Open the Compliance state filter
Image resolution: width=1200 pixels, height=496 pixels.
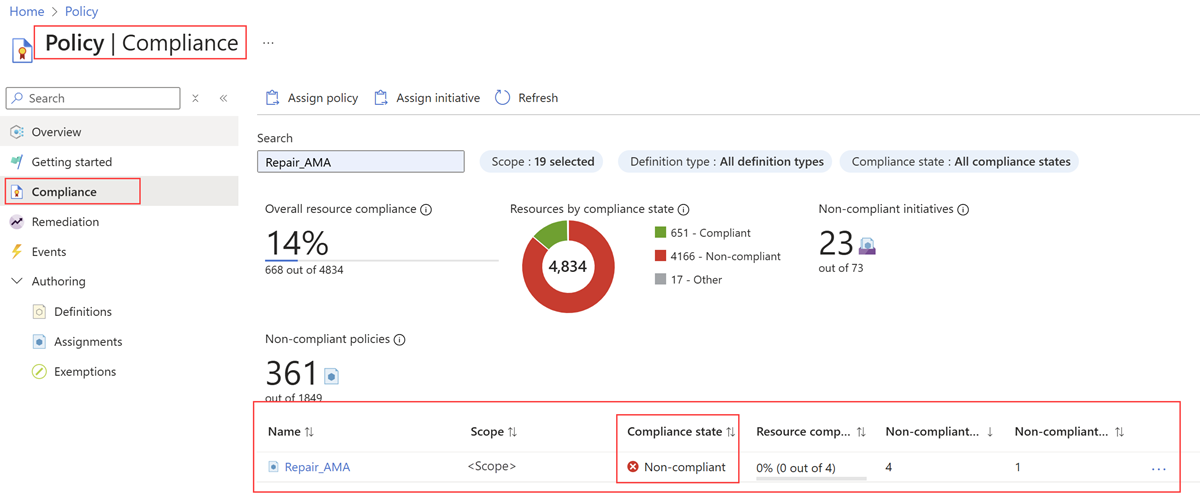pyautogui.click(x=961, y=161)
